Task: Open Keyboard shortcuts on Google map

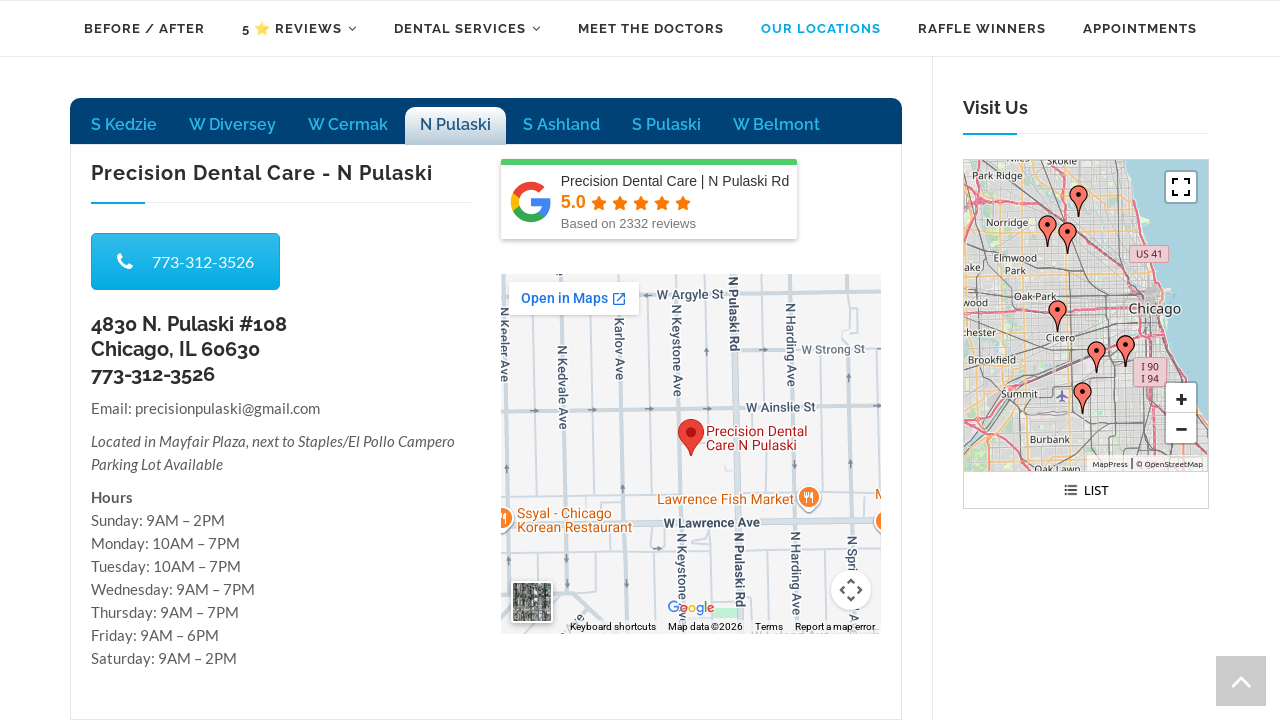Action: pyautogui.click(x=612, y=627)
